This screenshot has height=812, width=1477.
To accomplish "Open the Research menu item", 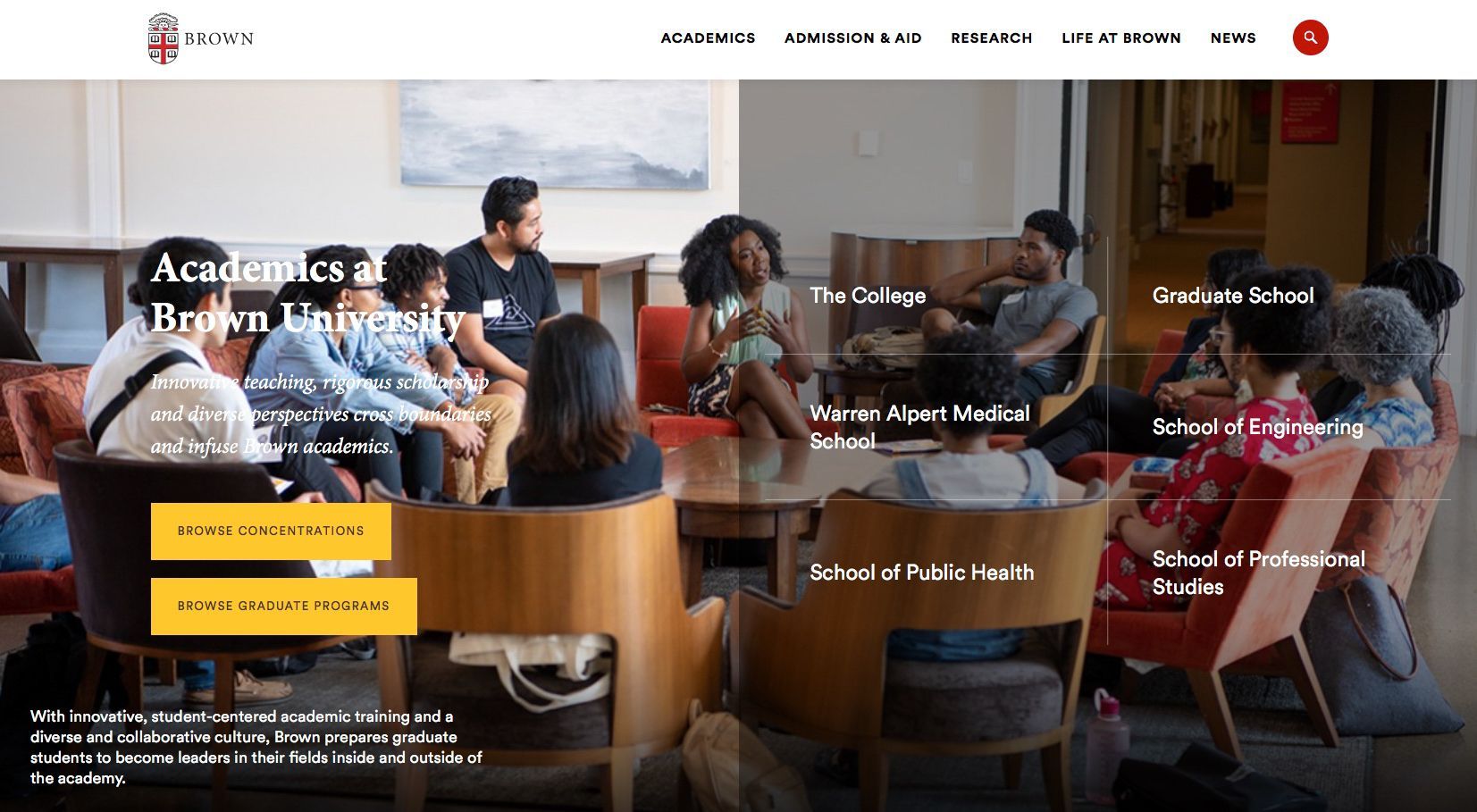I will [991, 38].
